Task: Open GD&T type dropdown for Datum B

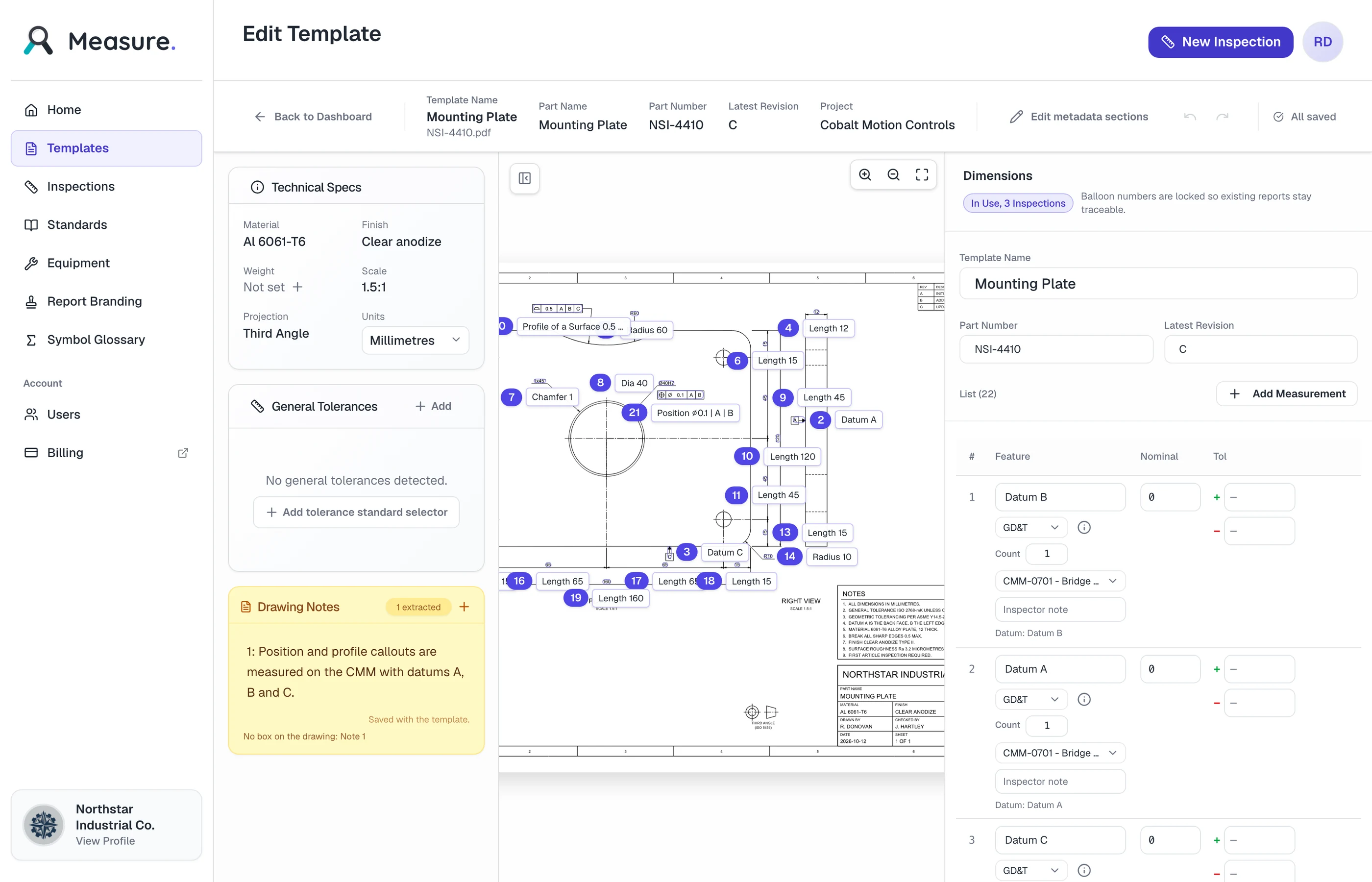Action: (1031, 527)
